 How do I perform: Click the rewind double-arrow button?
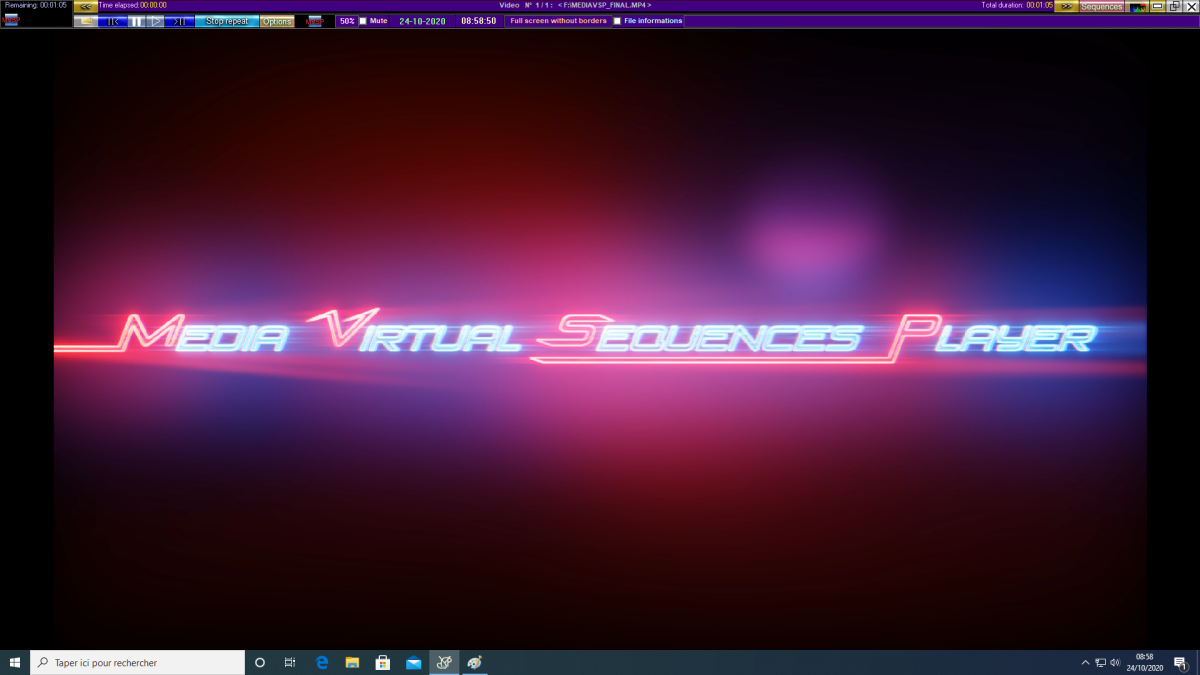[86, 6]
